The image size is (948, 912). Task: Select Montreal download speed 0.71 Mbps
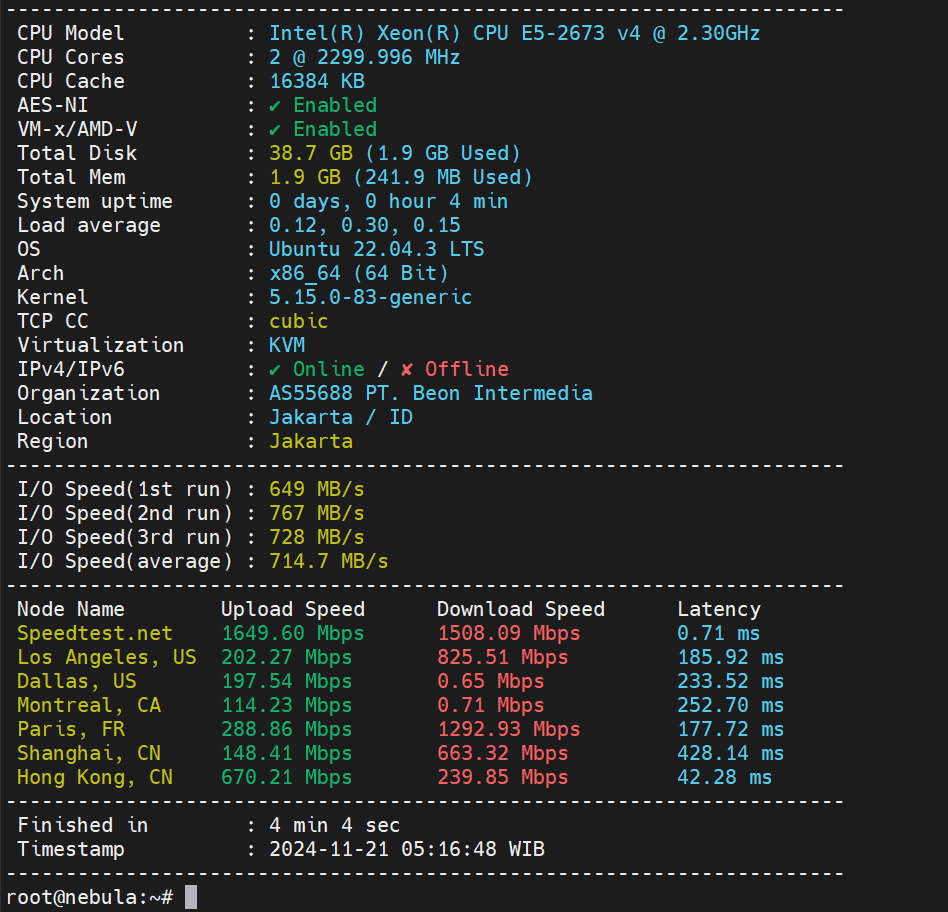pos(491,705)
